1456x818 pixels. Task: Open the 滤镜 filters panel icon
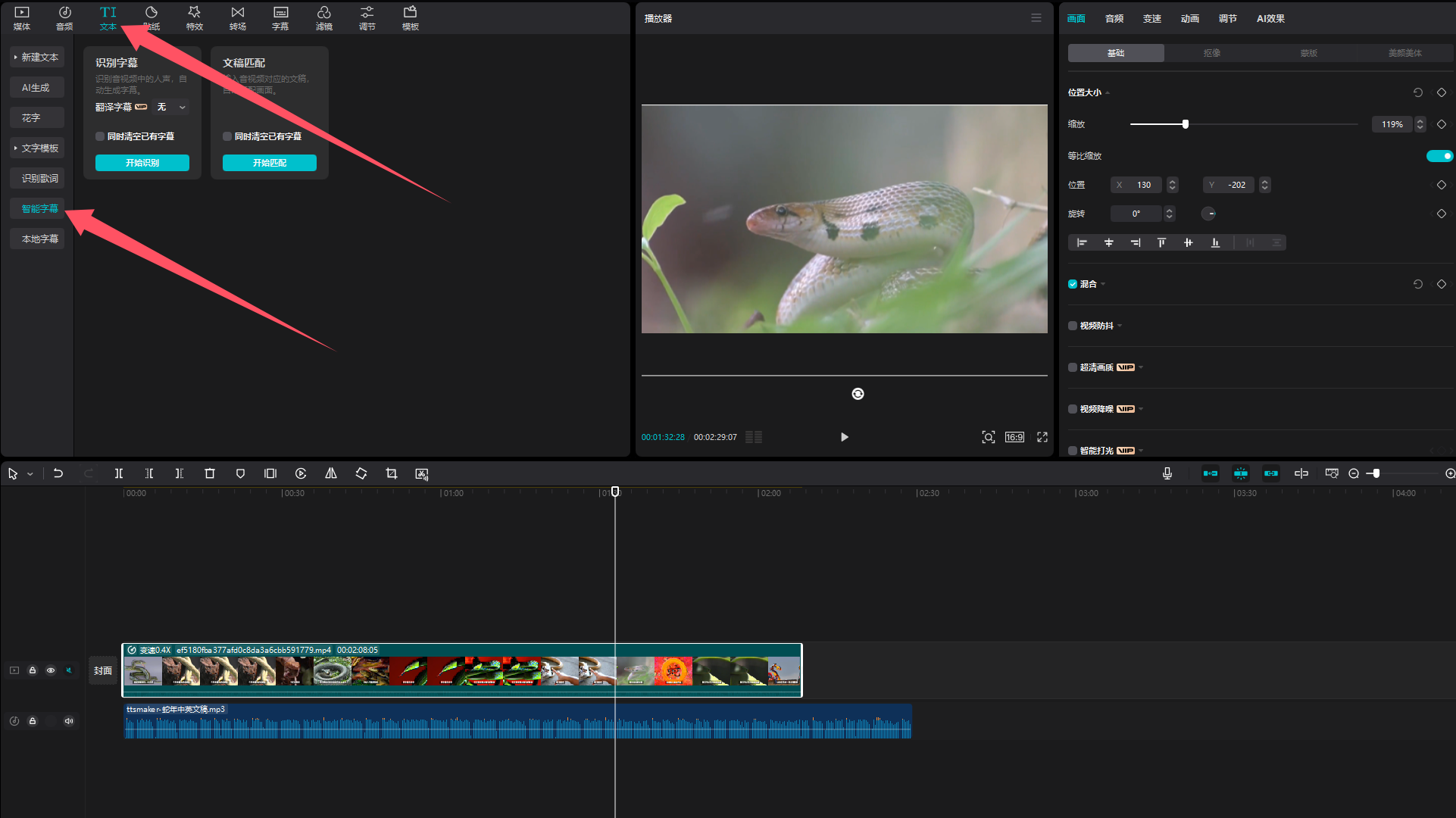(324, 18)
